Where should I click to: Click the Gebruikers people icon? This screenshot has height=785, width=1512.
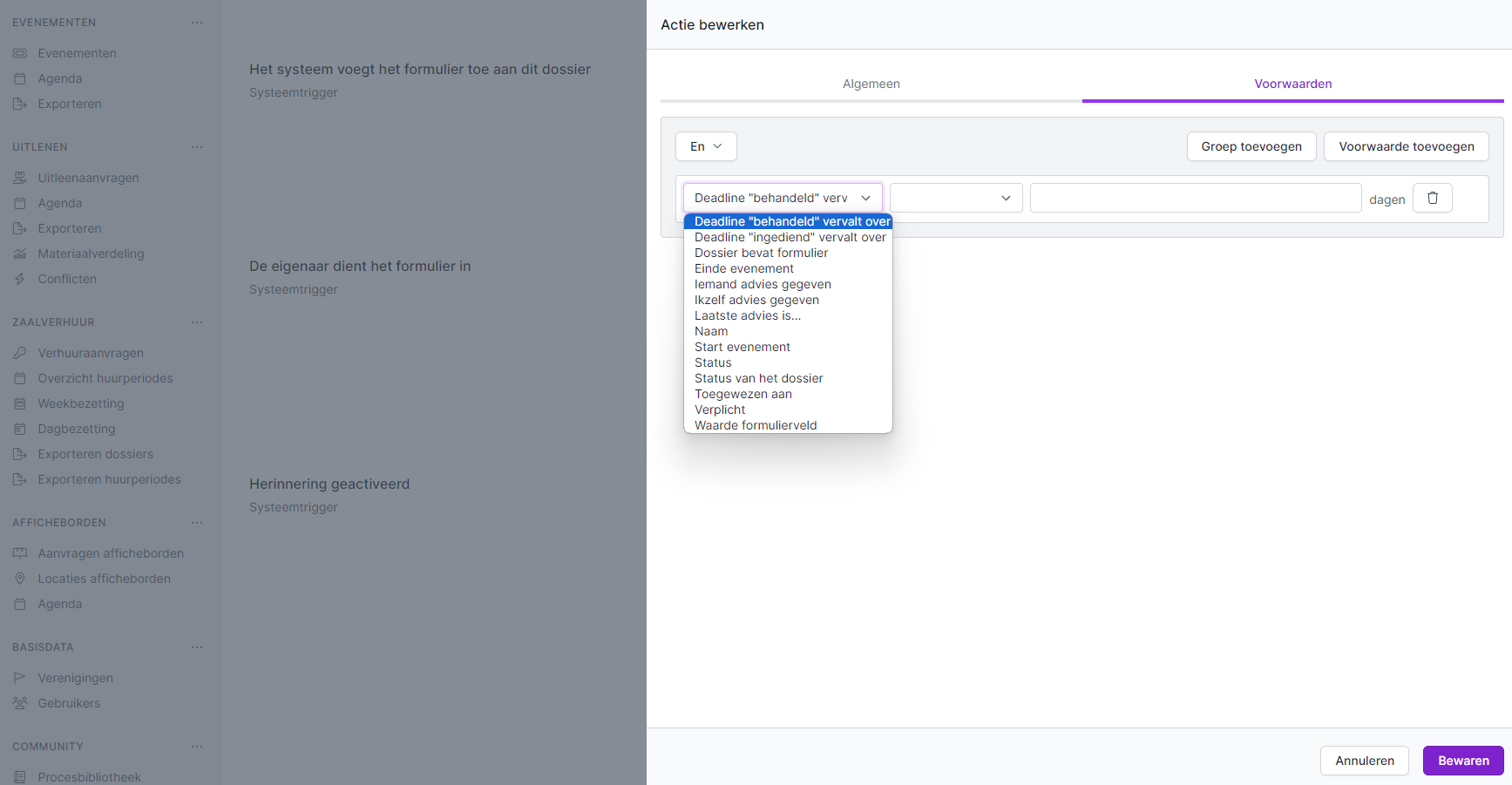tap(20, 703)
